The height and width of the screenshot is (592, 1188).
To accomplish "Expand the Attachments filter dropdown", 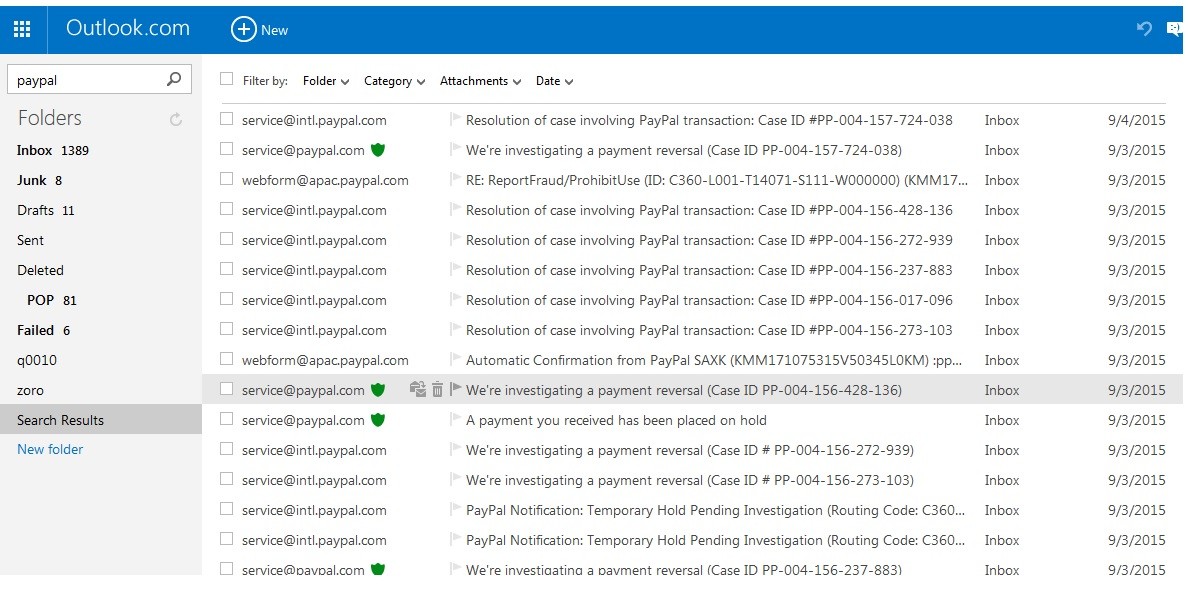I will pos(480,81).
